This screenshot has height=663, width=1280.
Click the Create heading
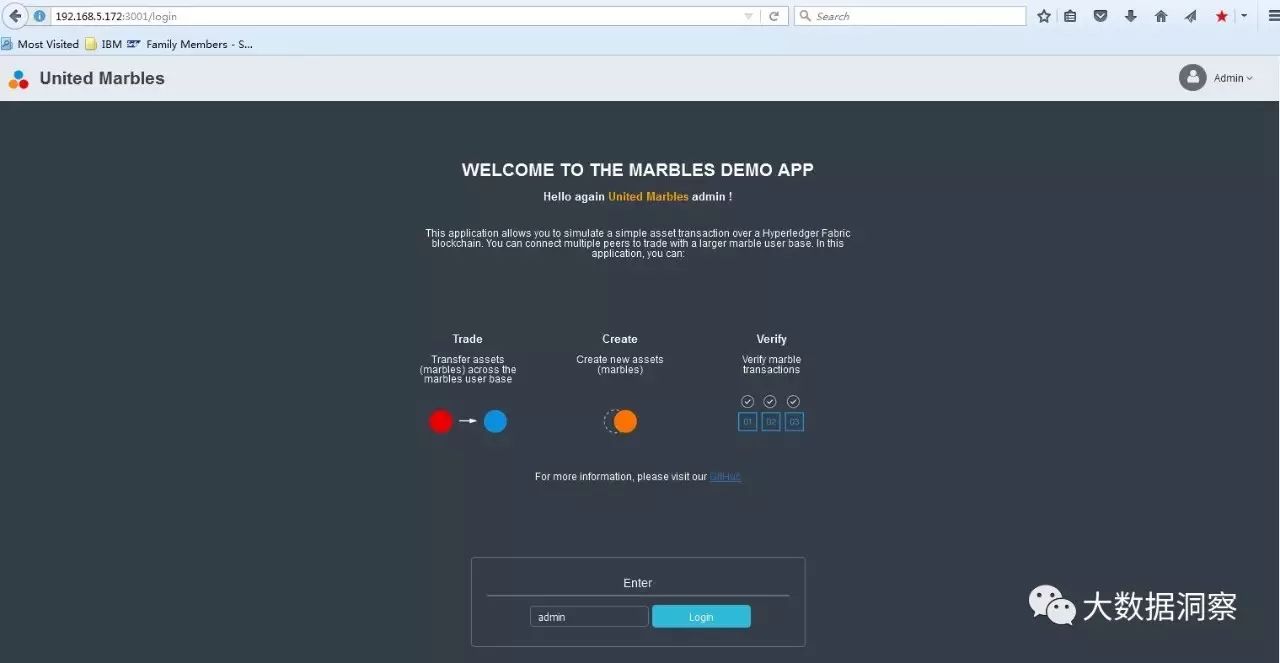pyautogui.click(x=620, y=339)
